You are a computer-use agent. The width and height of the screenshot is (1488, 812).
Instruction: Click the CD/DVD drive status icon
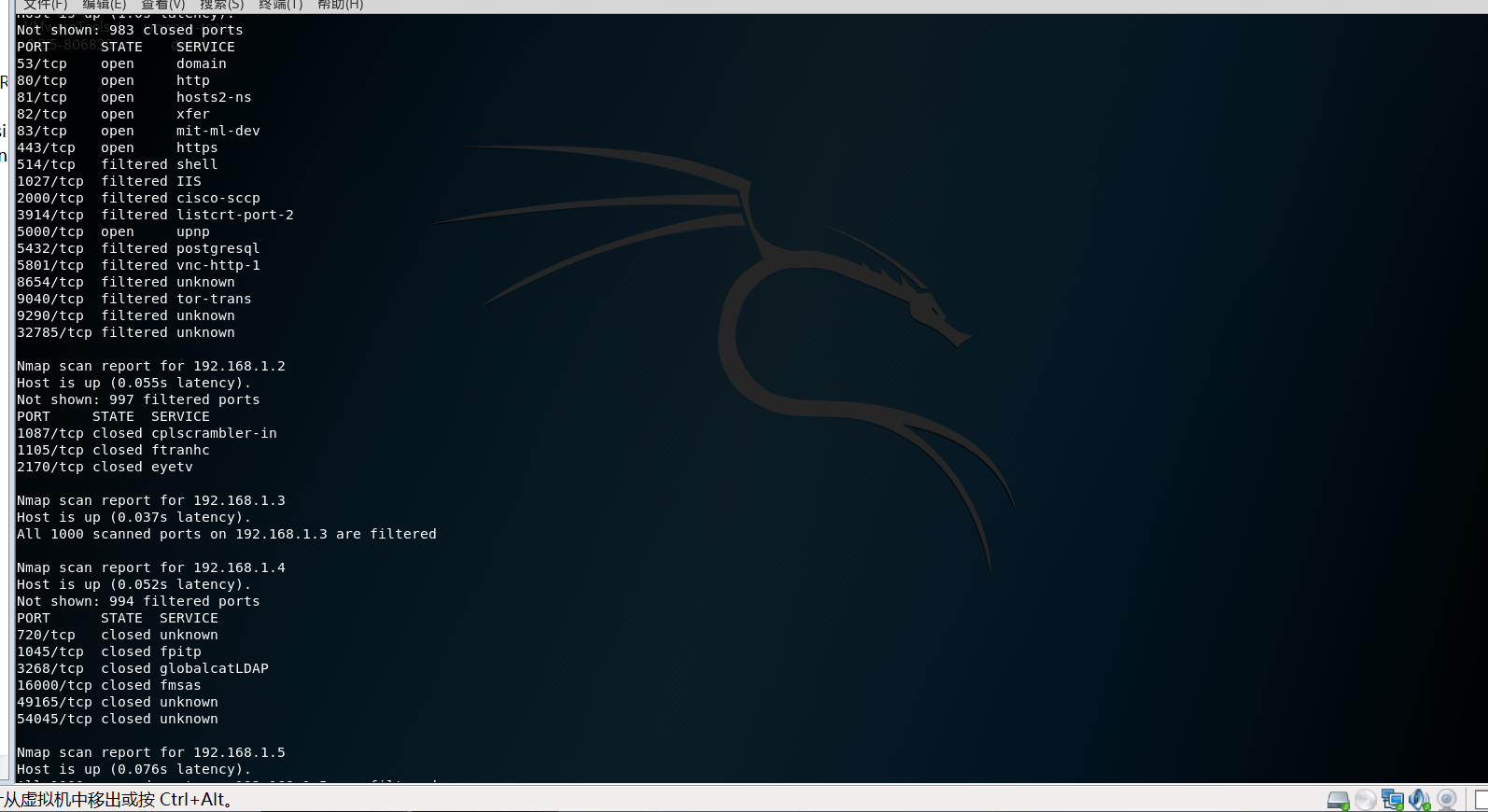coord(1366,800)
